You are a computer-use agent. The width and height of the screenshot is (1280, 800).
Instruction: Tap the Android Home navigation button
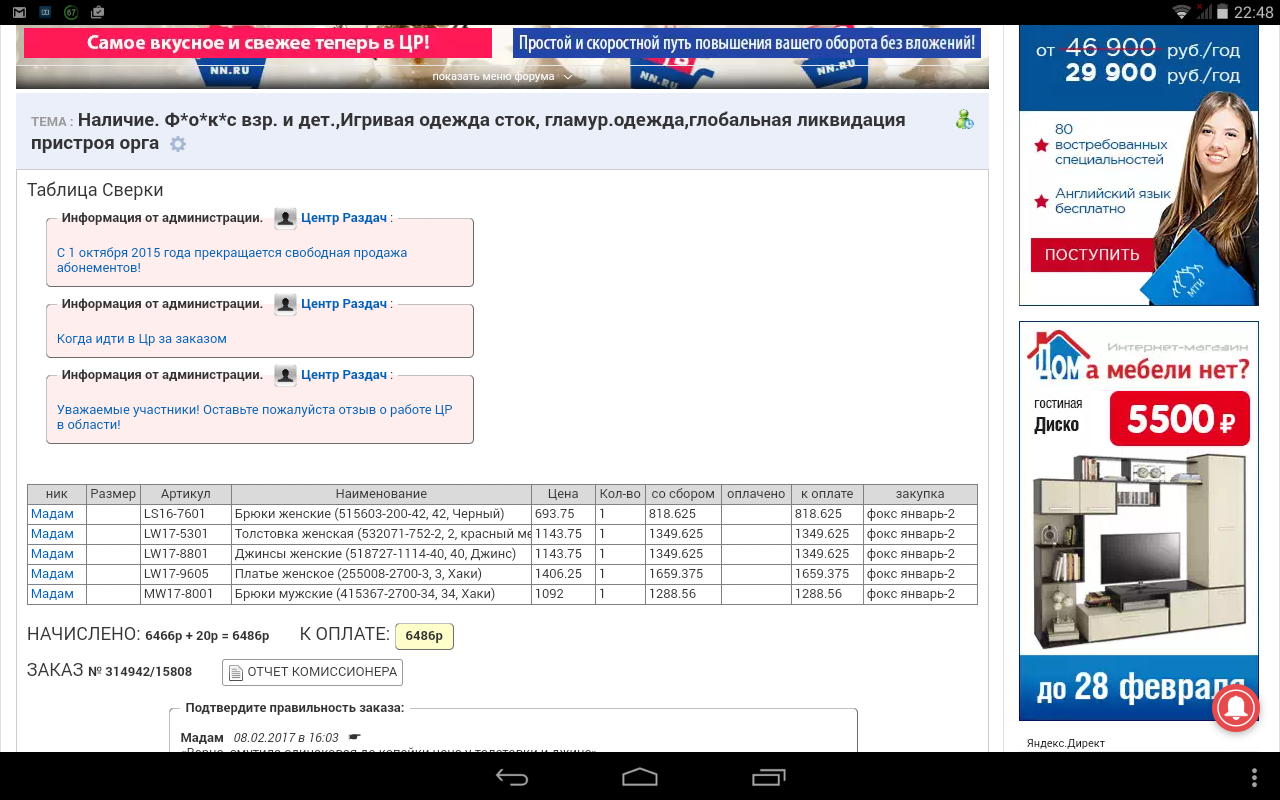click(640, 777)
